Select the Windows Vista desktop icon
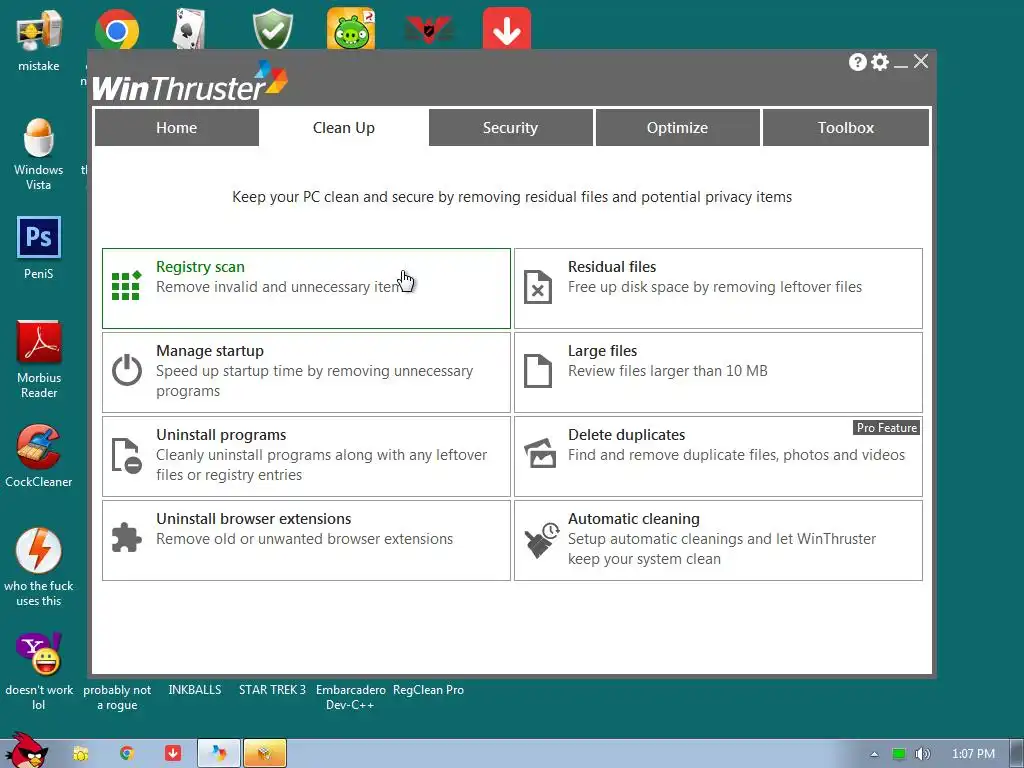 click(39, 154)
